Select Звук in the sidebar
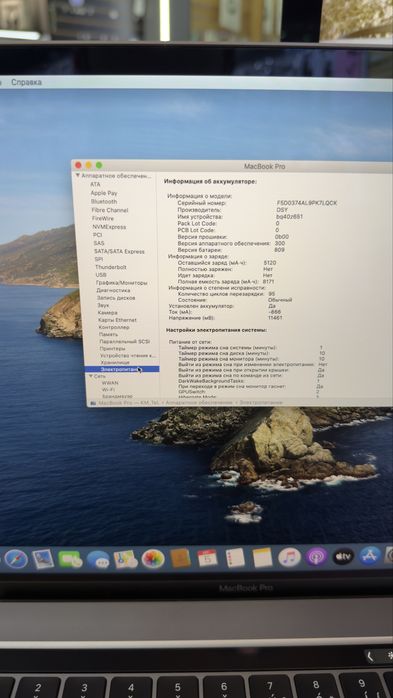393x698 pixels. pos(103,305)
